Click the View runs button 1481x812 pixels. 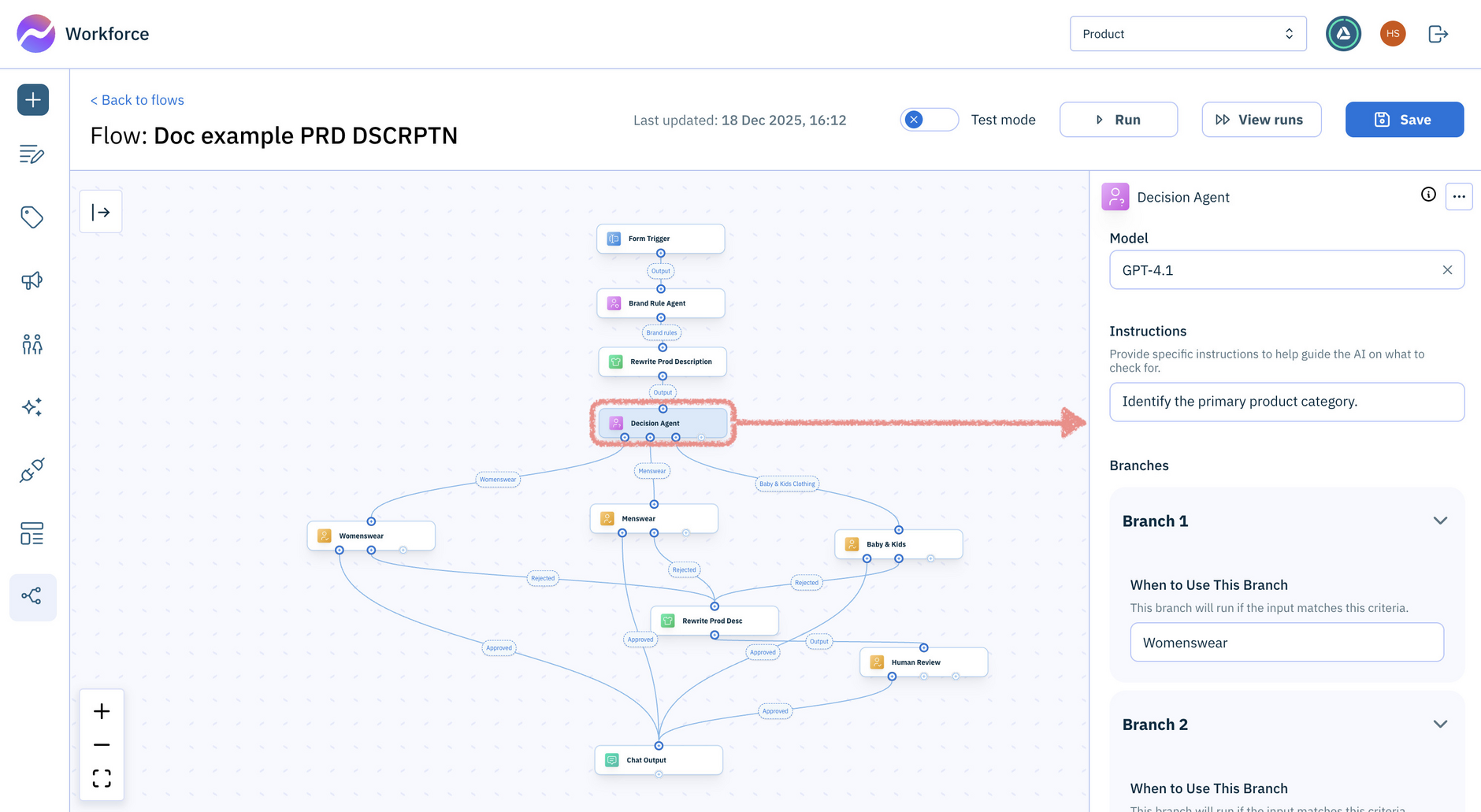pos(1260,120)
